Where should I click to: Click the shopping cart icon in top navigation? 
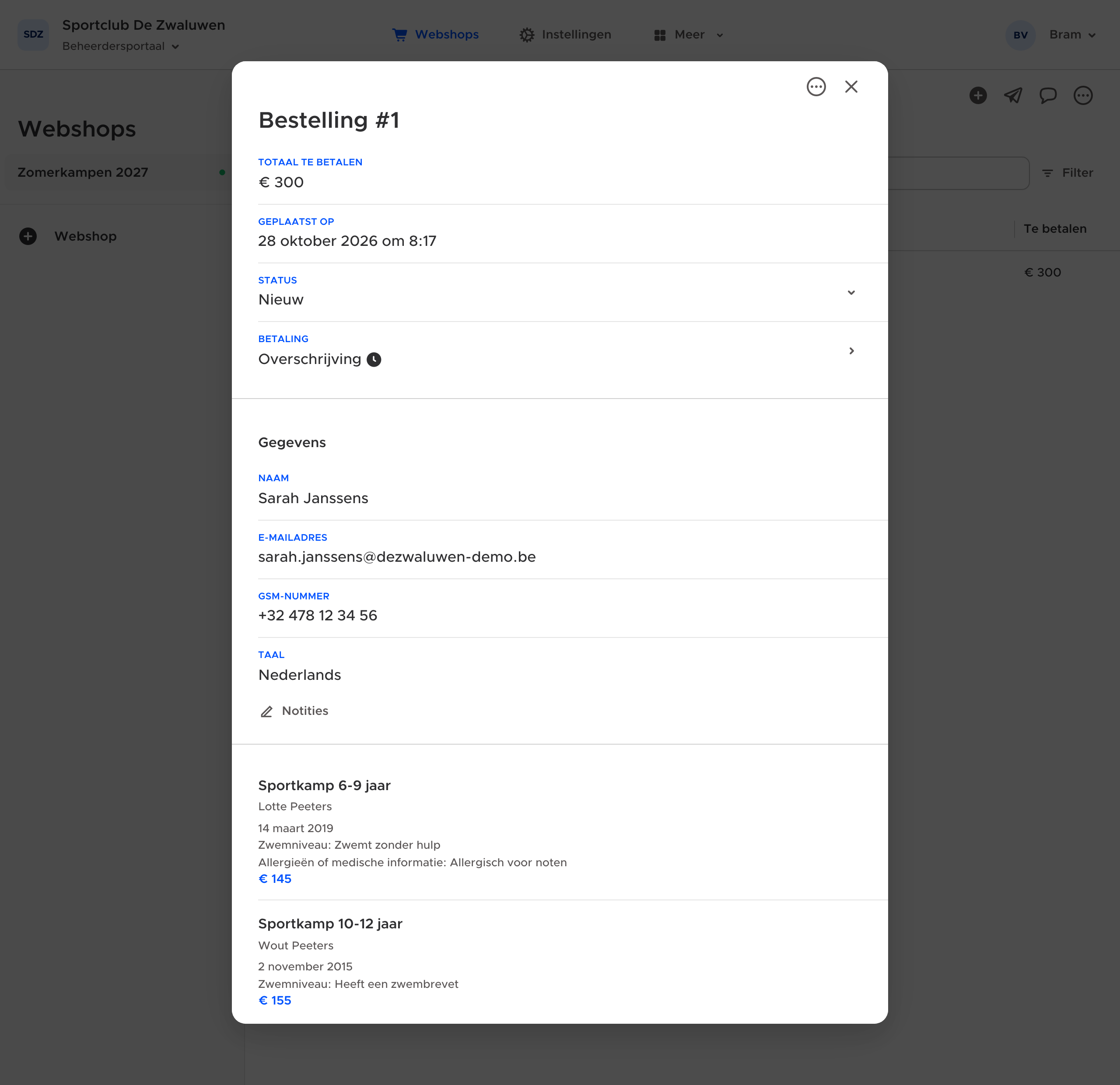pos(399,35)
